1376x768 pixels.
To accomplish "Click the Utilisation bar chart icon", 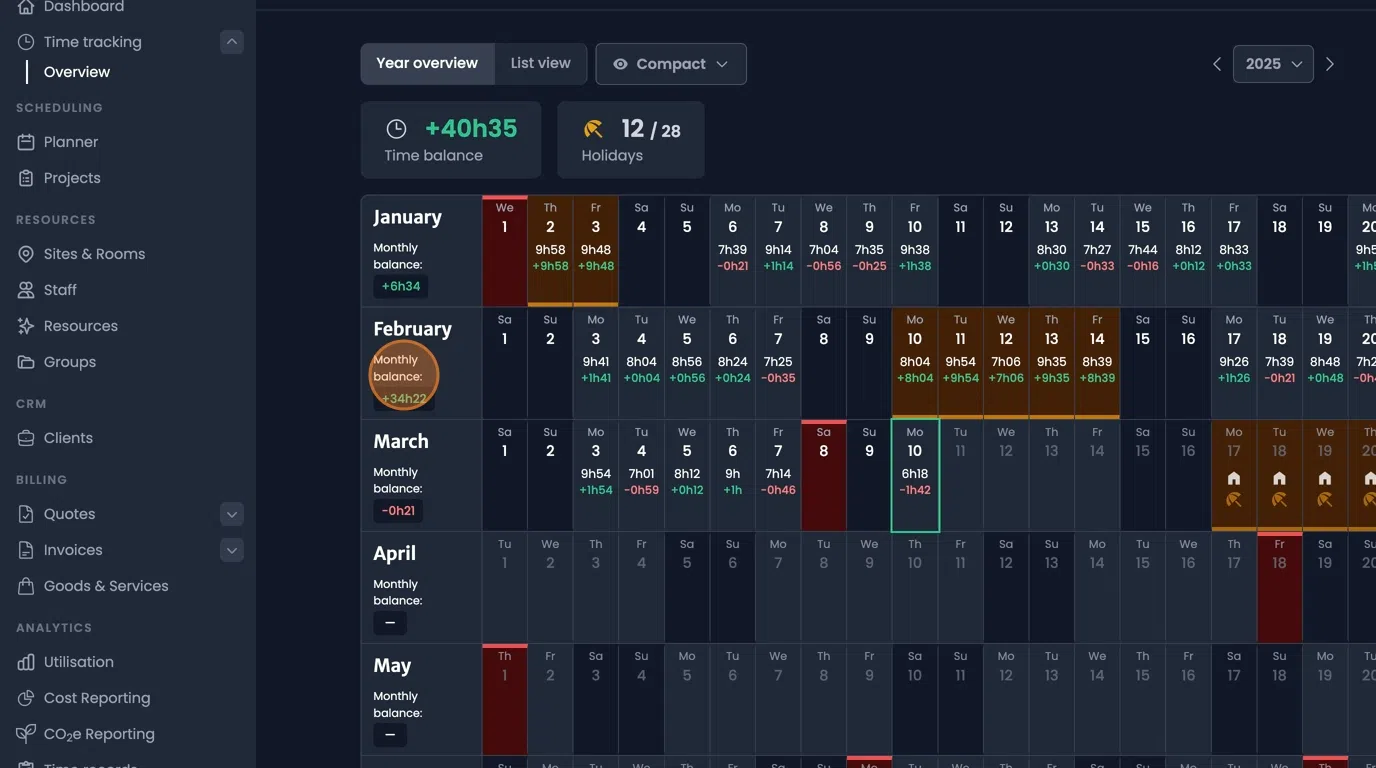I will 24,661.
